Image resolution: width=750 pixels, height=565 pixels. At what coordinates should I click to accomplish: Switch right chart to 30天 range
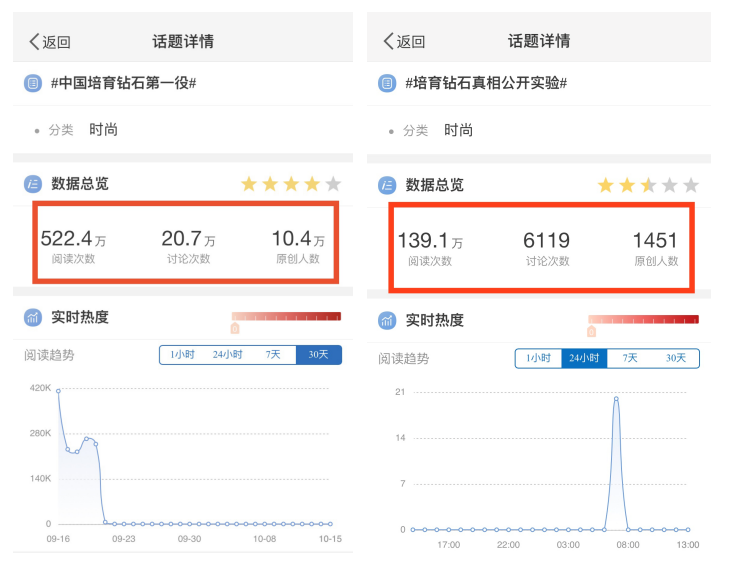tap(676, 359)
